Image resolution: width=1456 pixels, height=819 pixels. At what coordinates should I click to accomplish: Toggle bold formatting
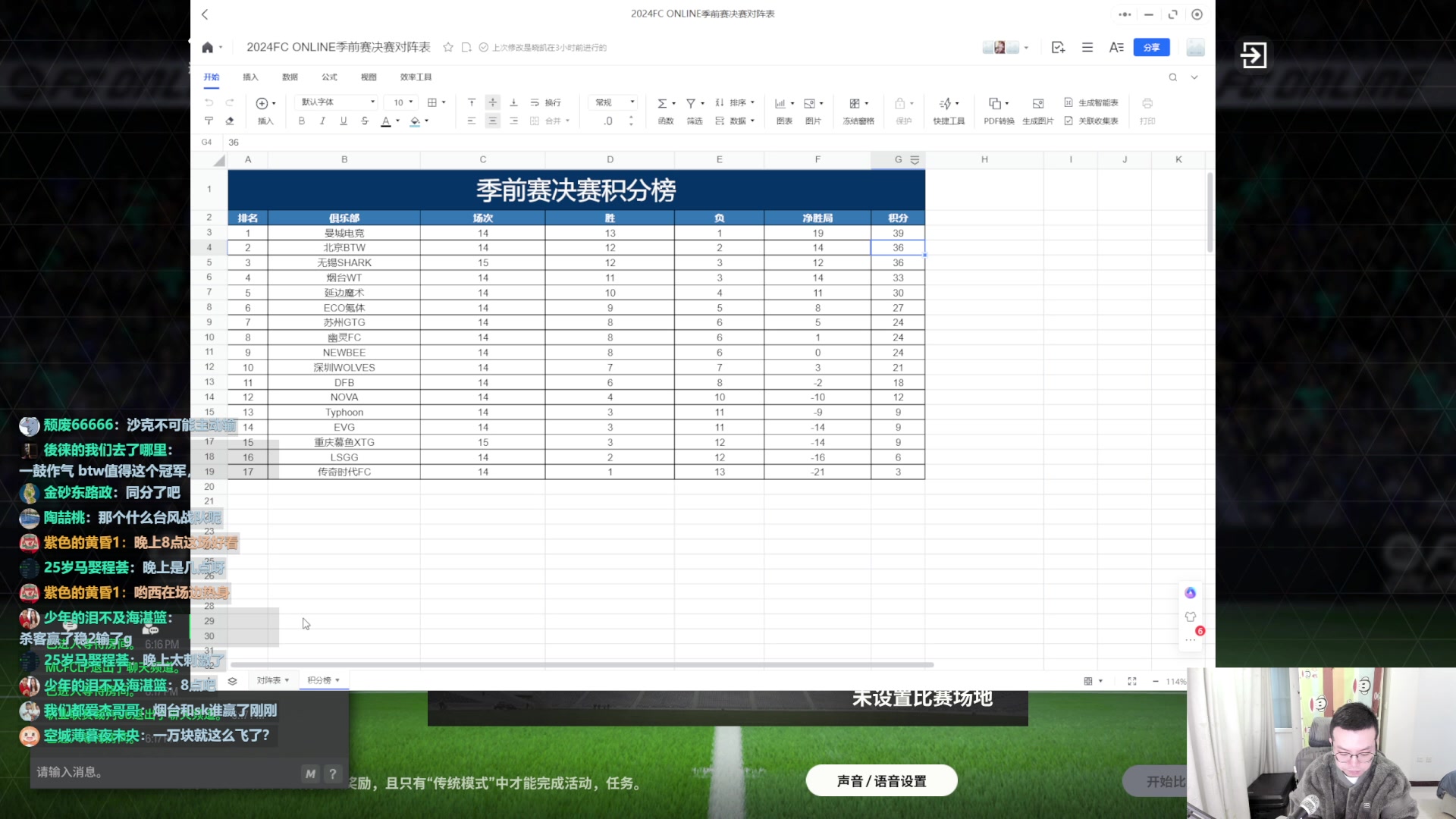tap(301, 121)
